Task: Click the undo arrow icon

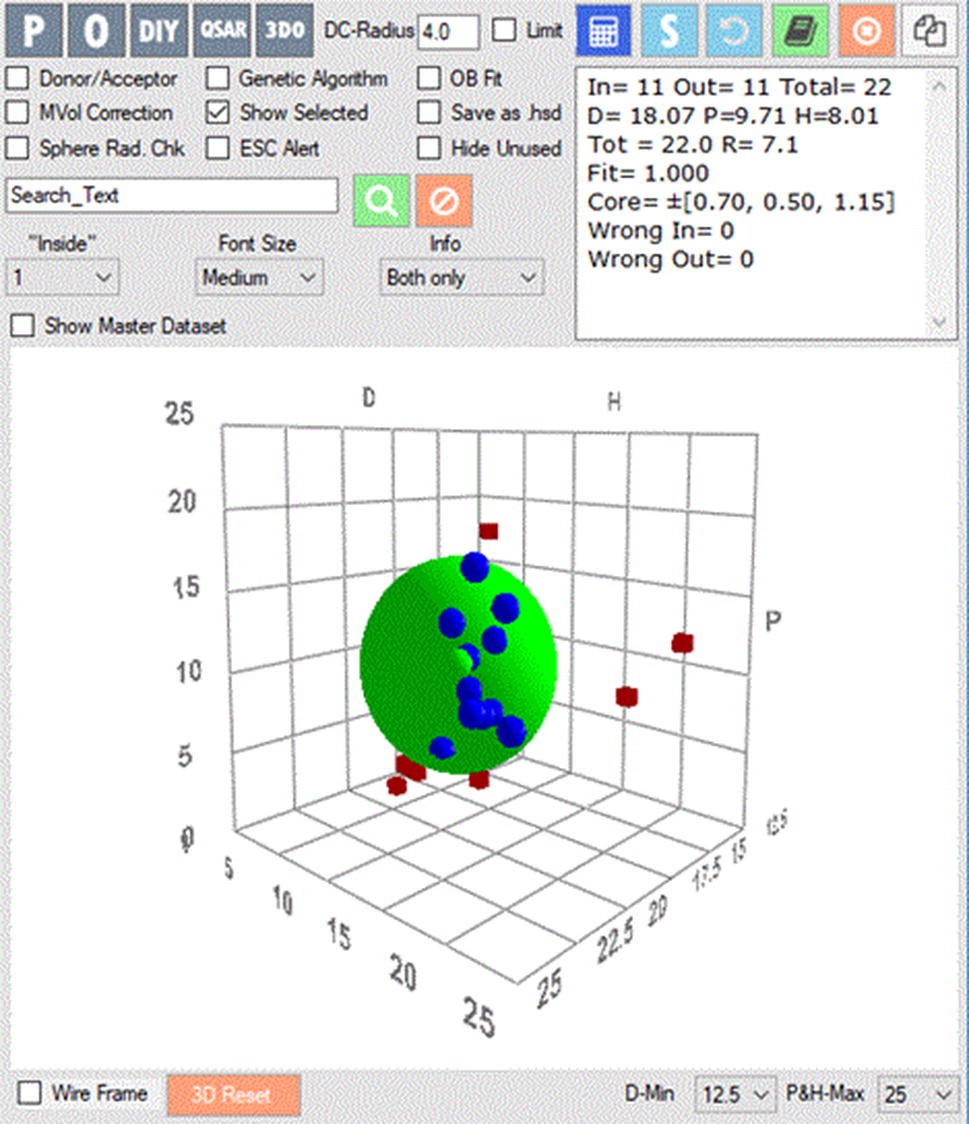Action: (x=734, y=31)
